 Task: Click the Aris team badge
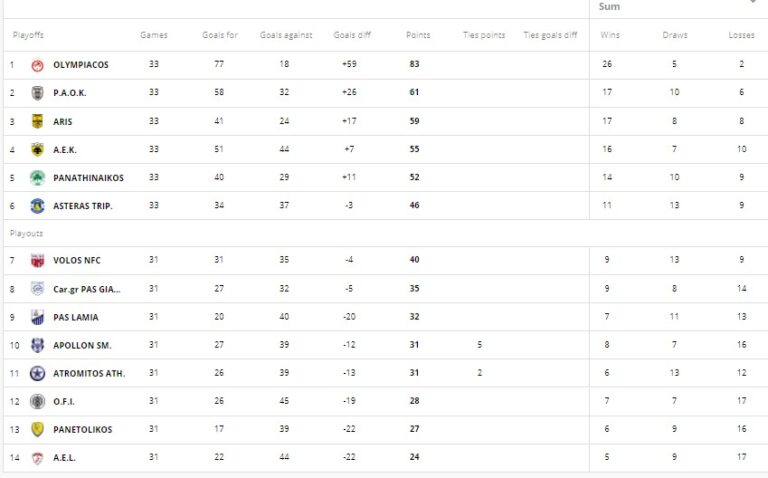click(x=37, y=121)
